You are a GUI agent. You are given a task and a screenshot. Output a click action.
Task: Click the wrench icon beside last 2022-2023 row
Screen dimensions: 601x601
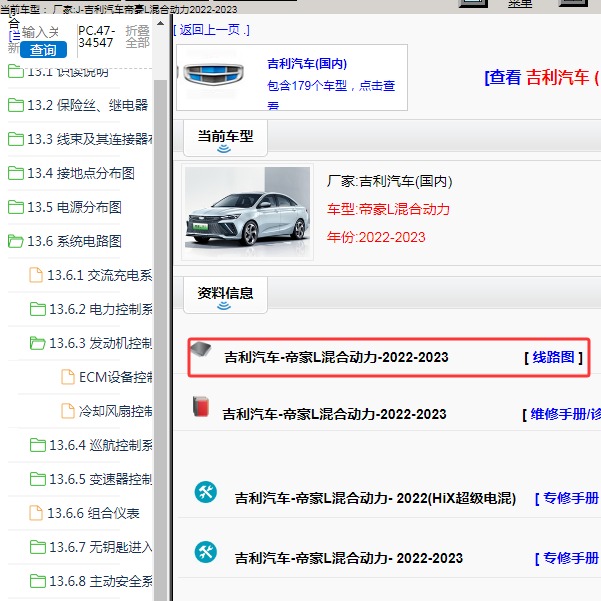(x=205, y=552)
